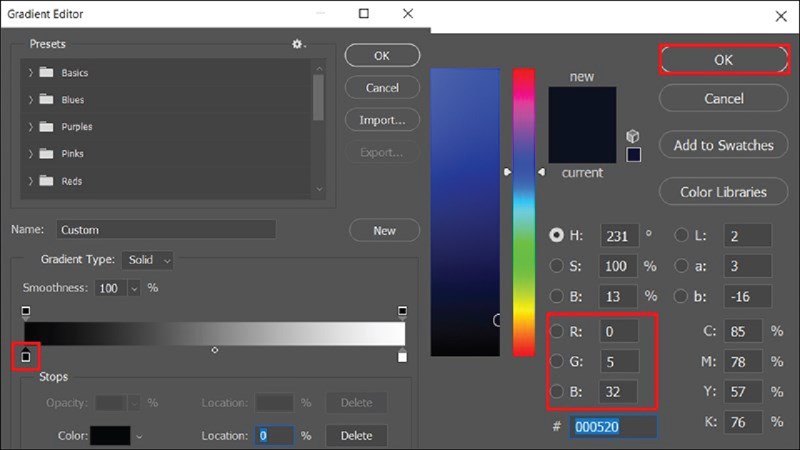Click the hex color code field

pyautogui.click(x=613, y=427)
